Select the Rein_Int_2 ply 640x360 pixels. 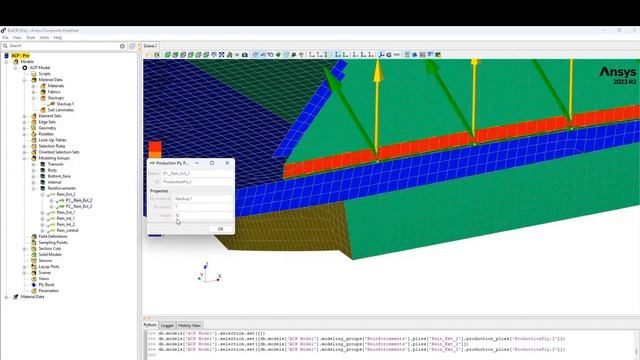pyautogui.click(x=65, y=224)
